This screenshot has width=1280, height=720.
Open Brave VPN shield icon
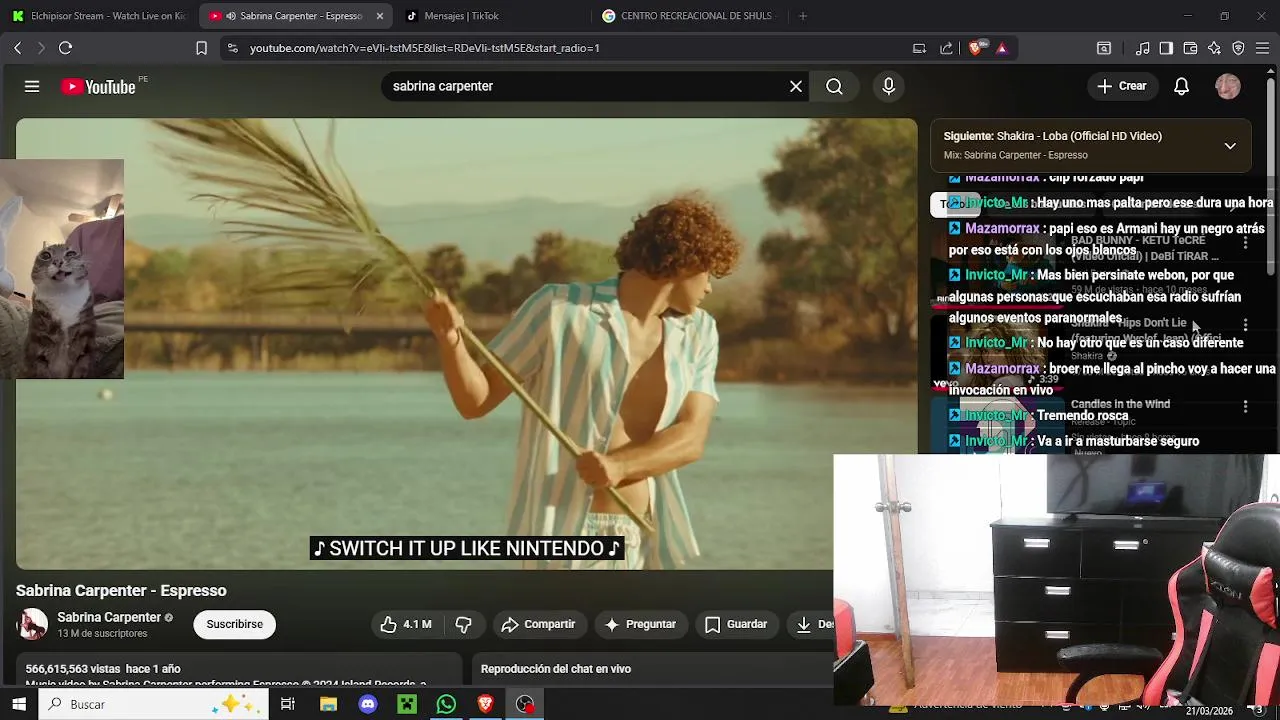click(x=1238, y=48)
